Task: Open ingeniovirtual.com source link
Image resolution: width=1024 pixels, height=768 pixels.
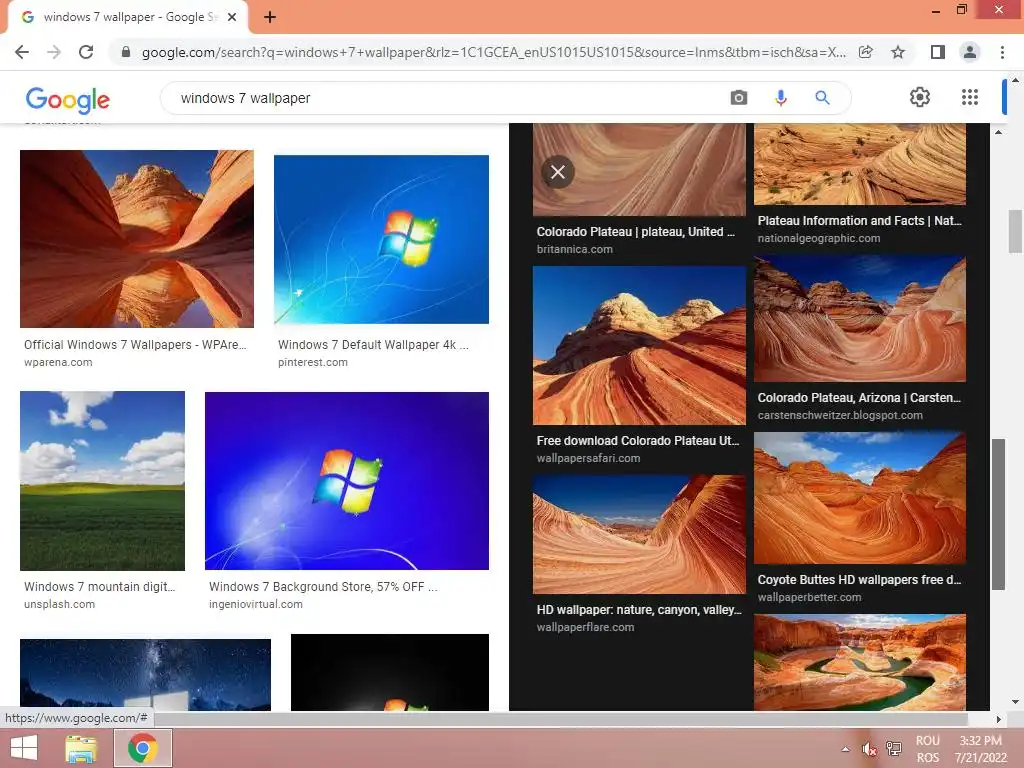Action: (256, 604)
